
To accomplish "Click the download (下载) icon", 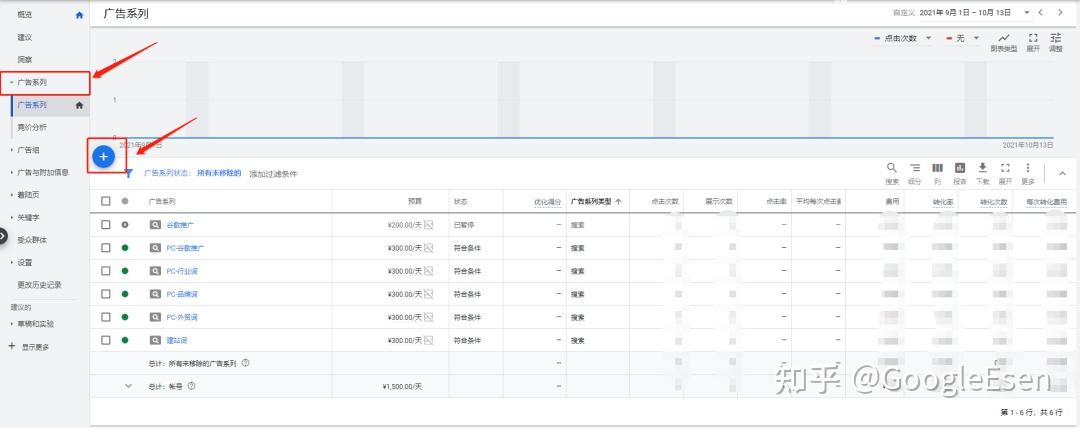I will pos(983,167).
